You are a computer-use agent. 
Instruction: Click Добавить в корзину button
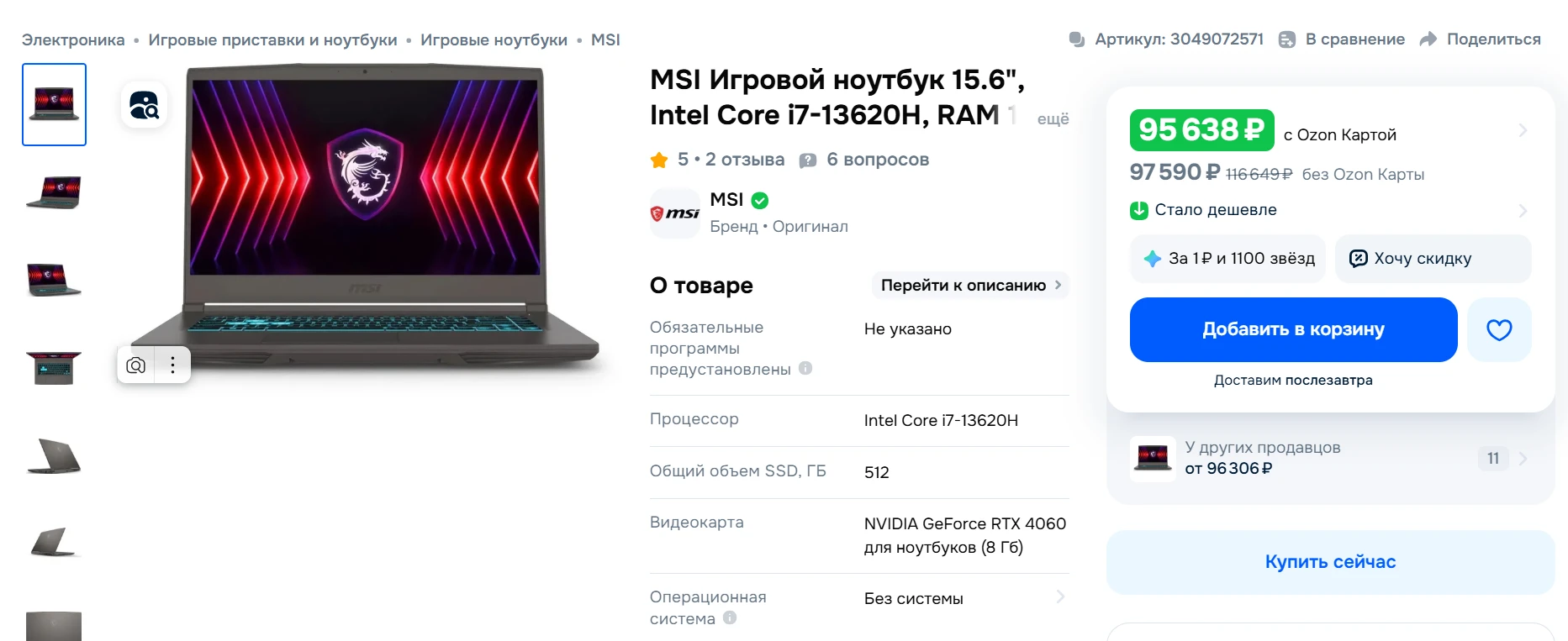pyautogui.click(x=1293, y=329)
